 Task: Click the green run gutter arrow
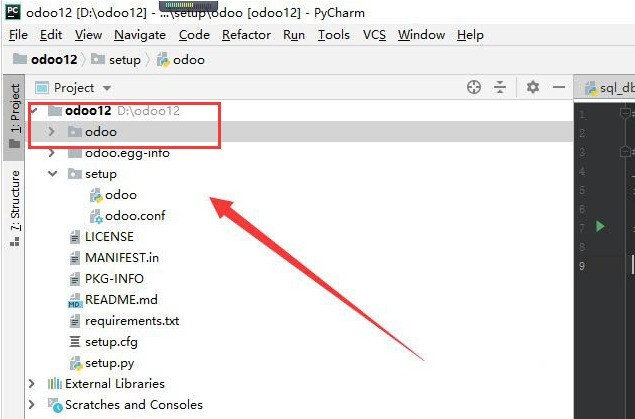tap(600, 227)
